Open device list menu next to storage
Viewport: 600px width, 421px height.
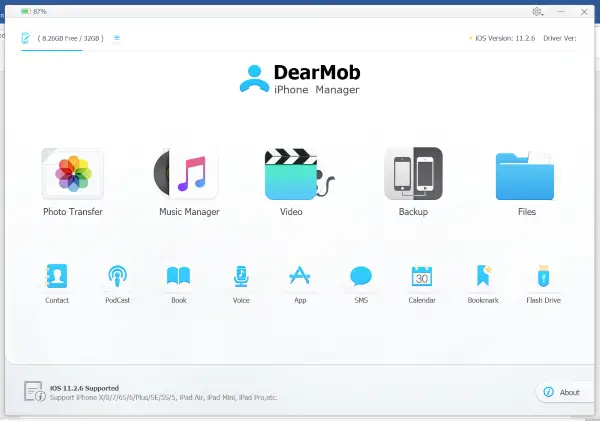point(117,38)
